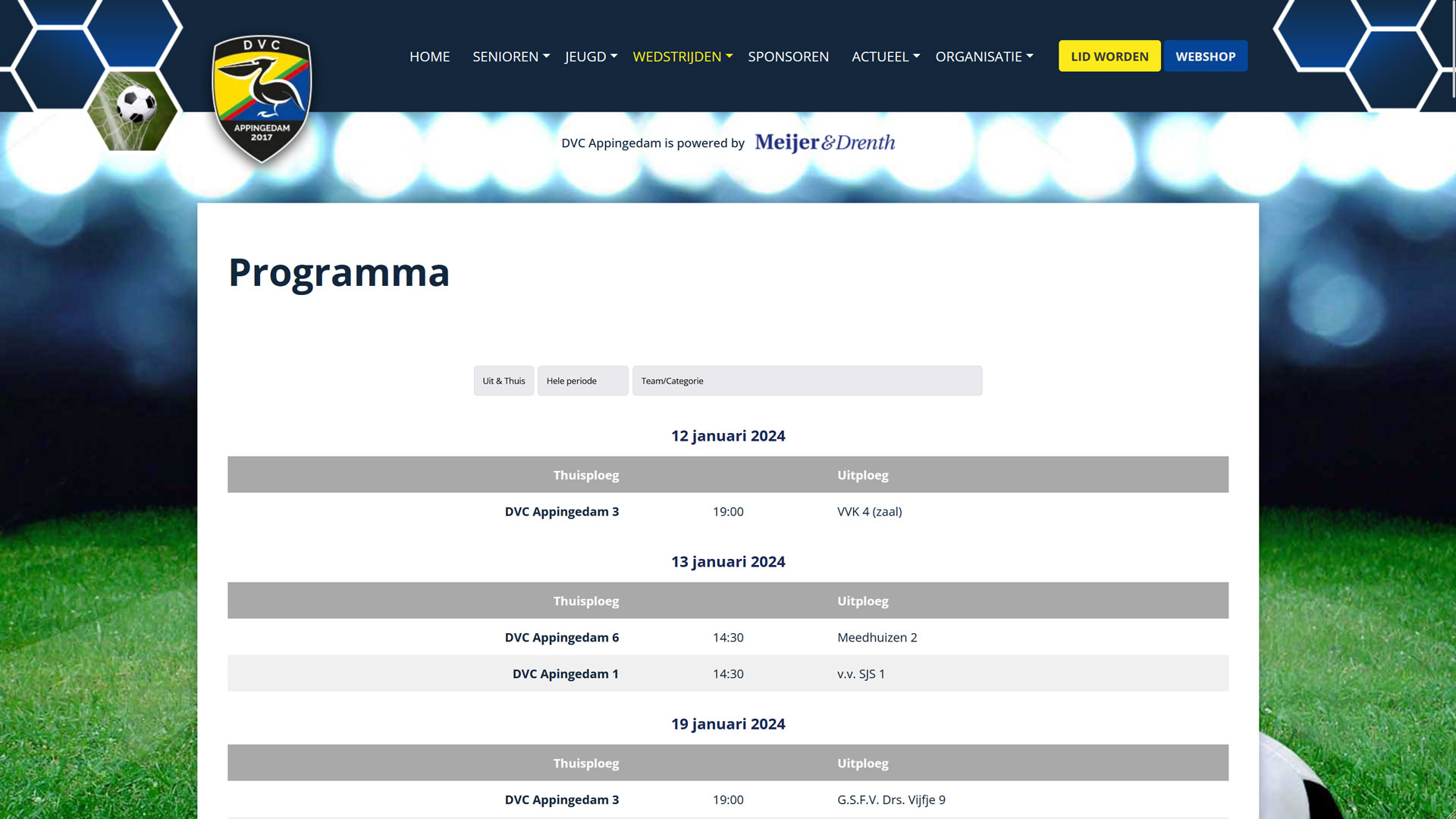
Task: Click the DVC Apingedam 1 vs SJS match row
Action: [727, 674]
